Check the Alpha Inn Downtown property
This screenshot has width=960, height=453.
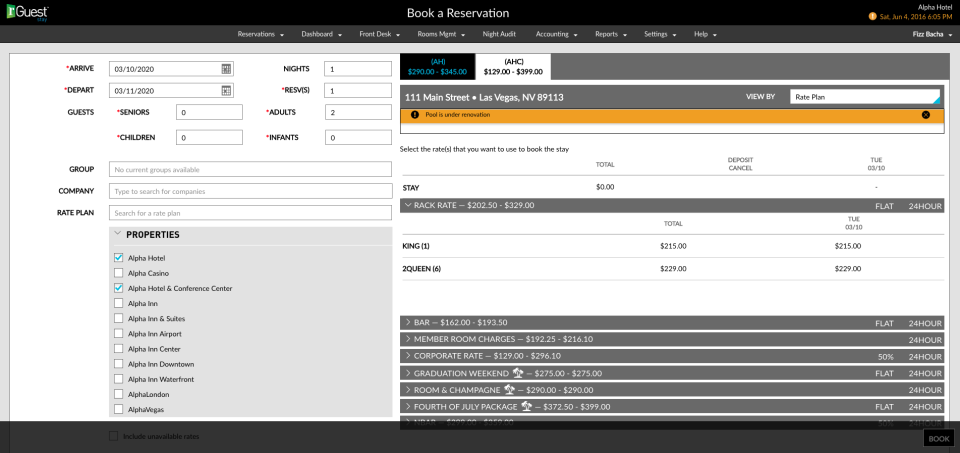(119, 364)
